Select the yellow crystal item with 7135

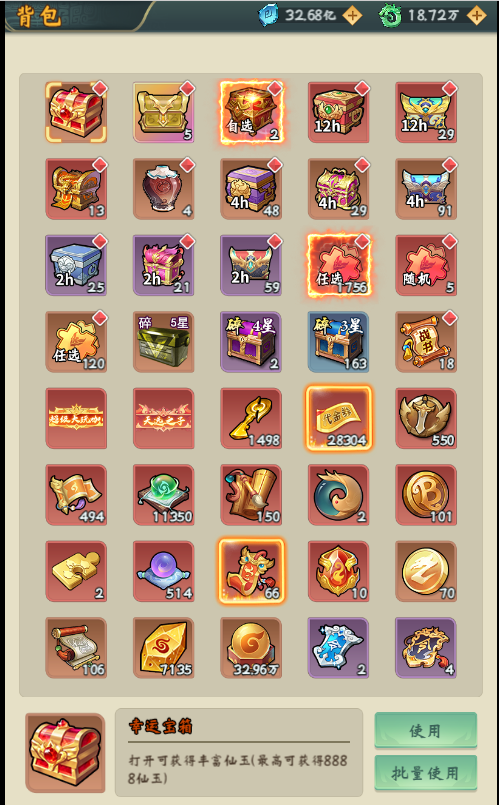coord(164,648)
